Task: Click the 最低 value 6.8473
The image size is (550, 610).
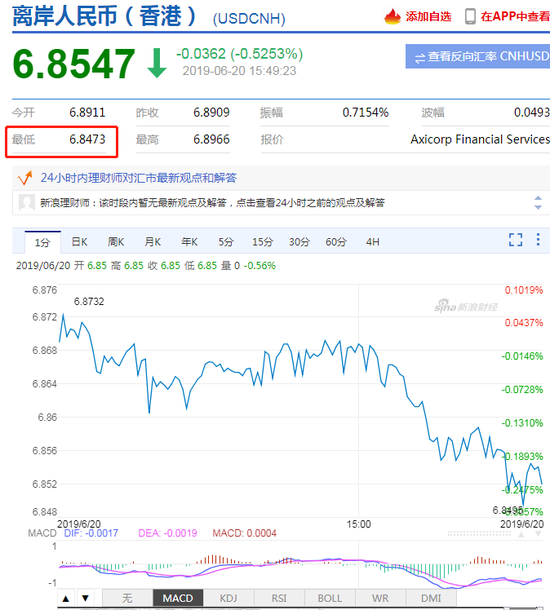Action: pos(88,139)
